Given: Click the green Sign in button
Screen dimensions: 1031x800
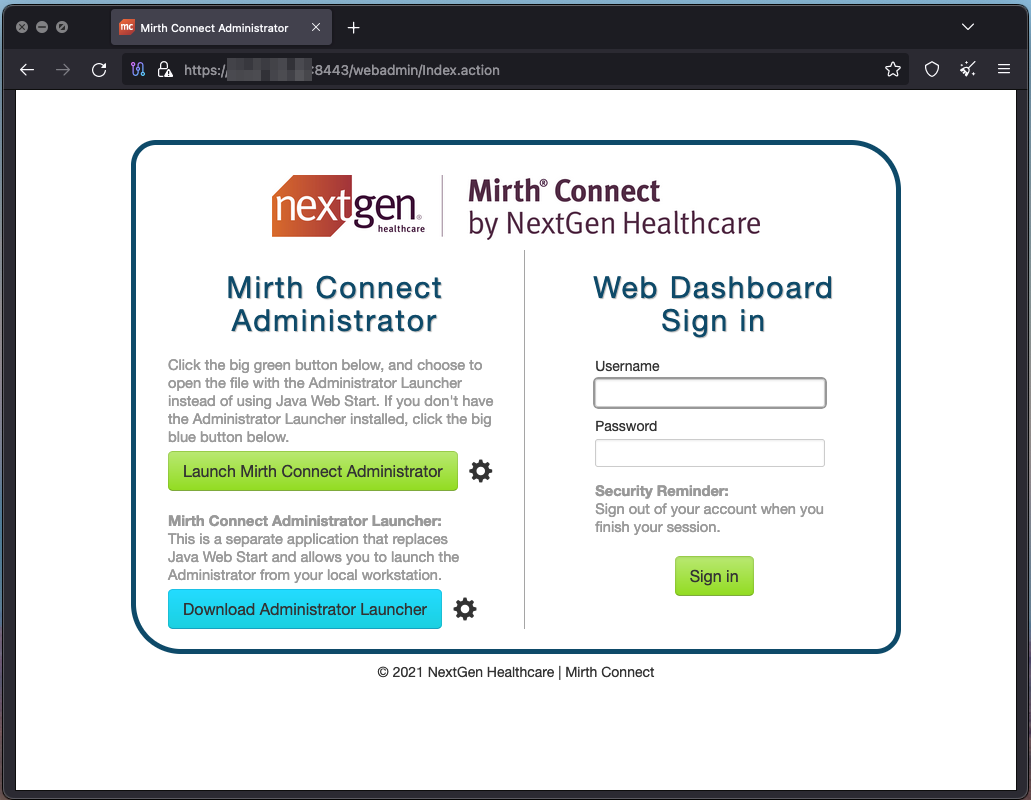Looking at the screenshot, I should 714,576.
